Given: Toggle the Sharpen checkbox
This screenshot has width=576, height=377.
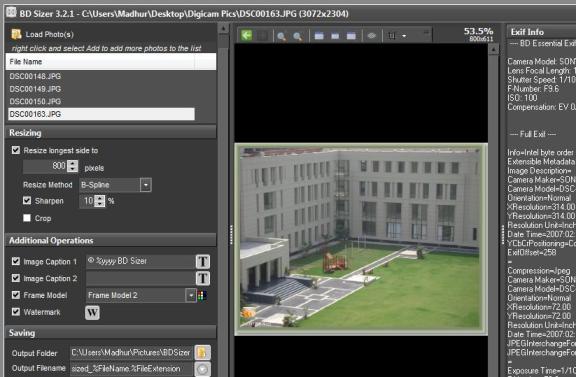Looking at the screenshot, I should coord(27,201).
